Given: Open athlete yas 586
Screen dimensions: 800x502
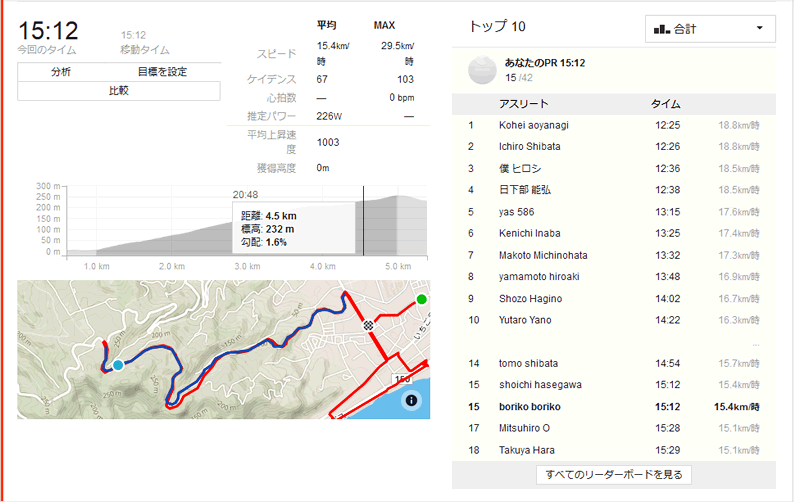Looking at the screenshot, I should (516, 212).
